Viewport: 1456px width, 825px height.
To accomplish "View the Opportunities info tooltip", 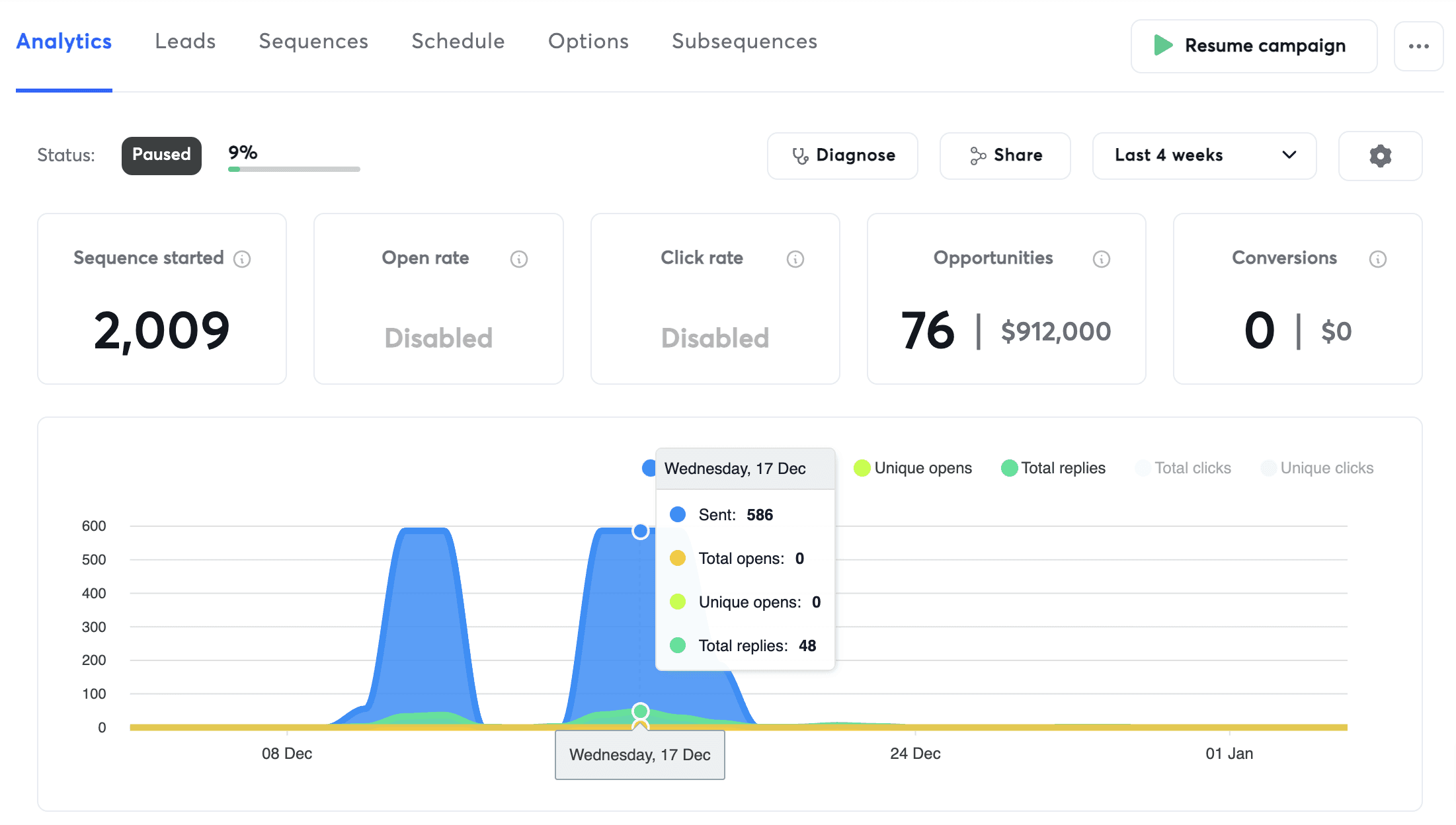I will (x=1101, y=259).
